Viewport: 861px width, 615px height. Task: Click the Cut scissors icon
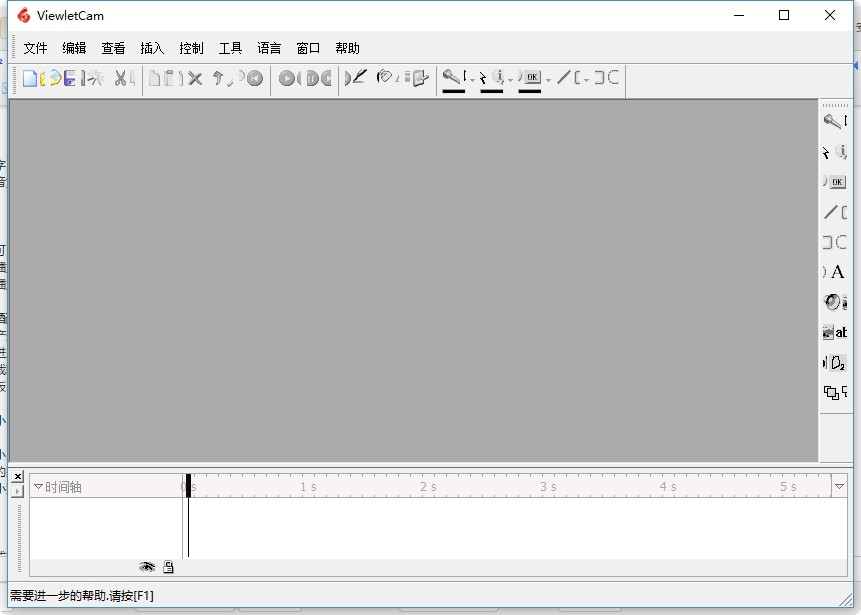(x=120, y=78)
